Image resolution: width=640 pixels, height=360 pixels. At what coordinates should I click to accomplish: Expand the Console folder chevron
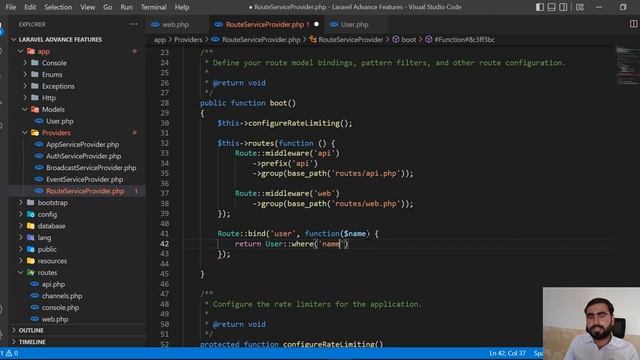click(x=25, y=63)
